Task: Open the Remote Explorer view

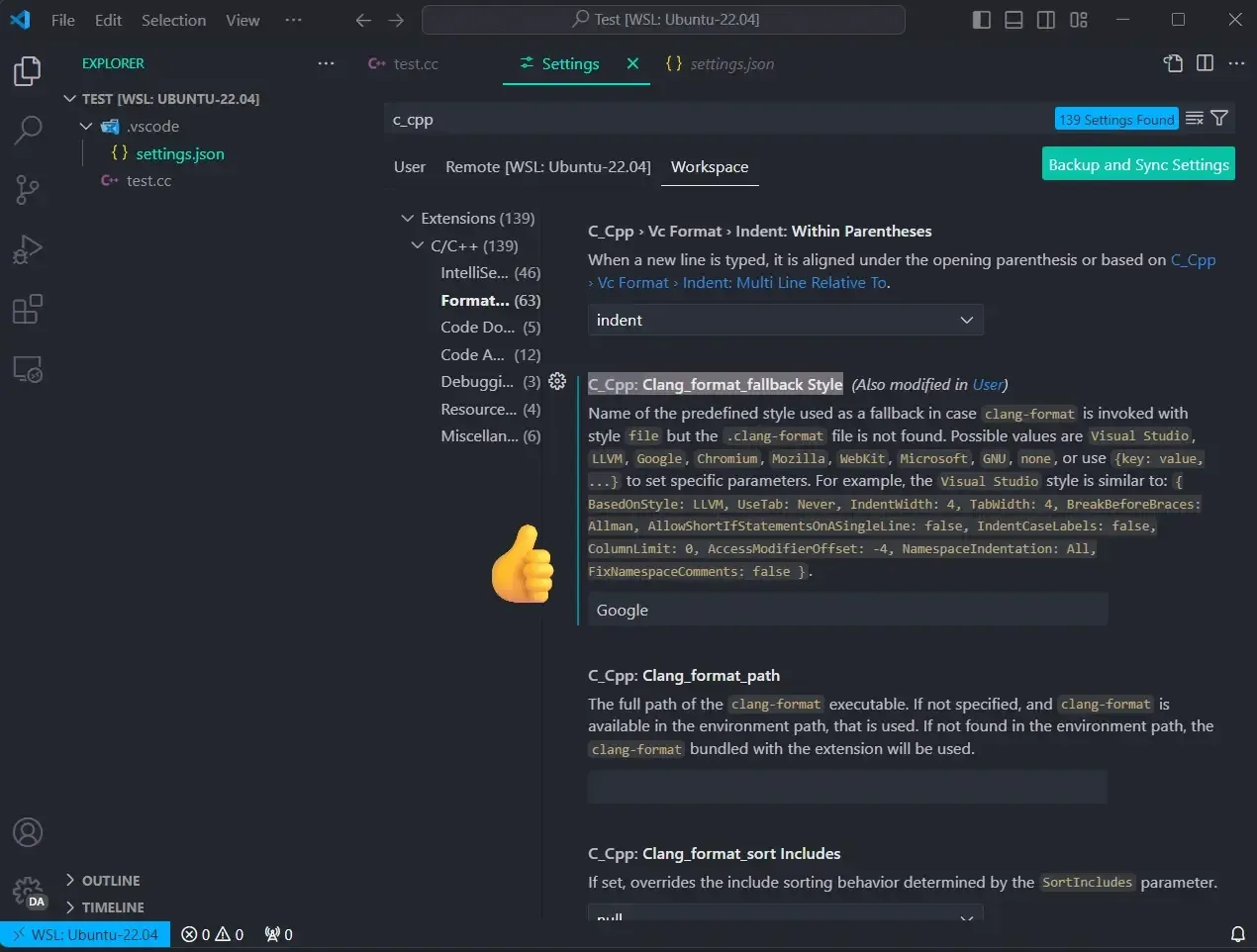Action: 28,368
